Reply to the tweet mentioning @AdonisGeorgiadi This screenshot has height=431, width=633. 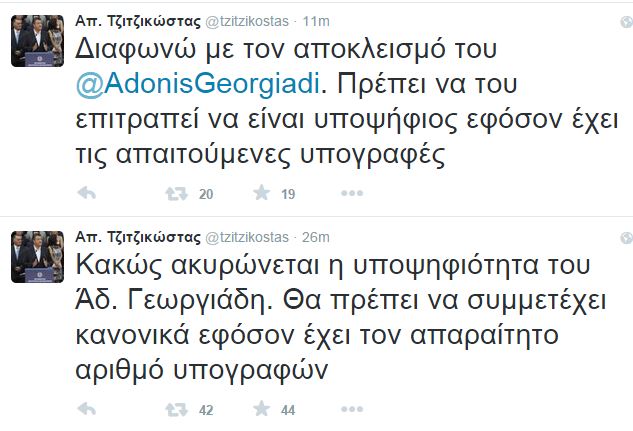click(x=86, y=193)
